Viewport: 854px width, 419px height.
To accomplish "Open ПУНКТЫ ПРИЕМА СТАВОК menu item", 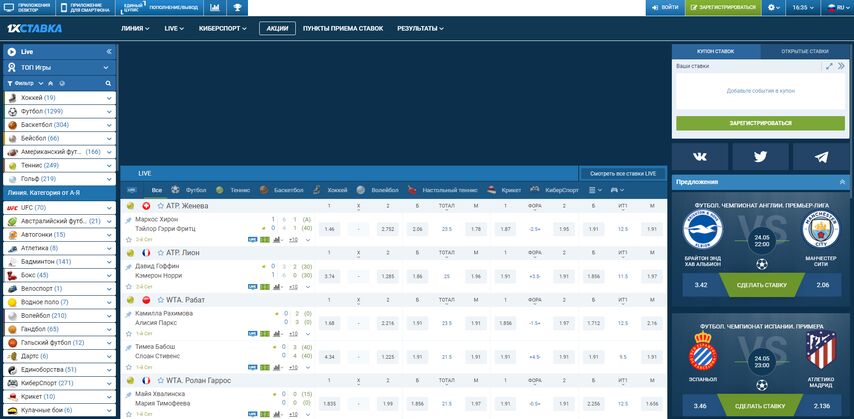I will coord(343,28).
